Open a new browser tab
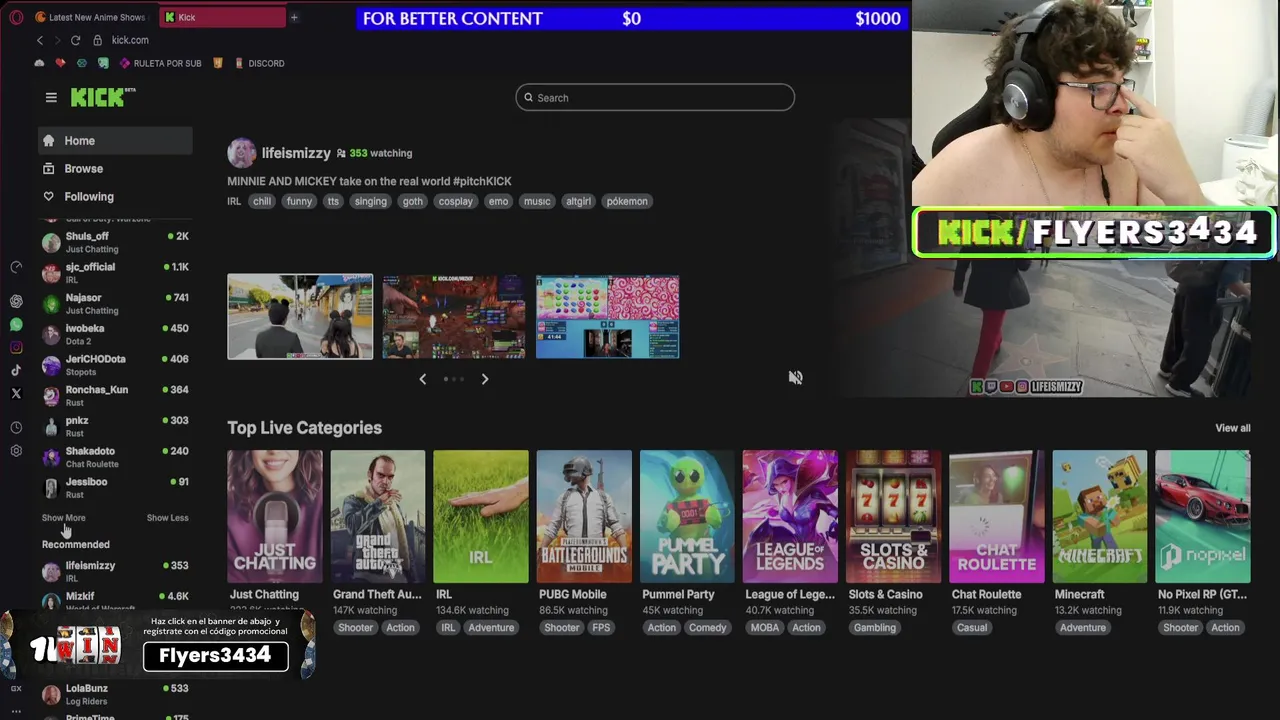Image resolution: width=1280 pixels, height=720 pixels. (x=294, y=17)
